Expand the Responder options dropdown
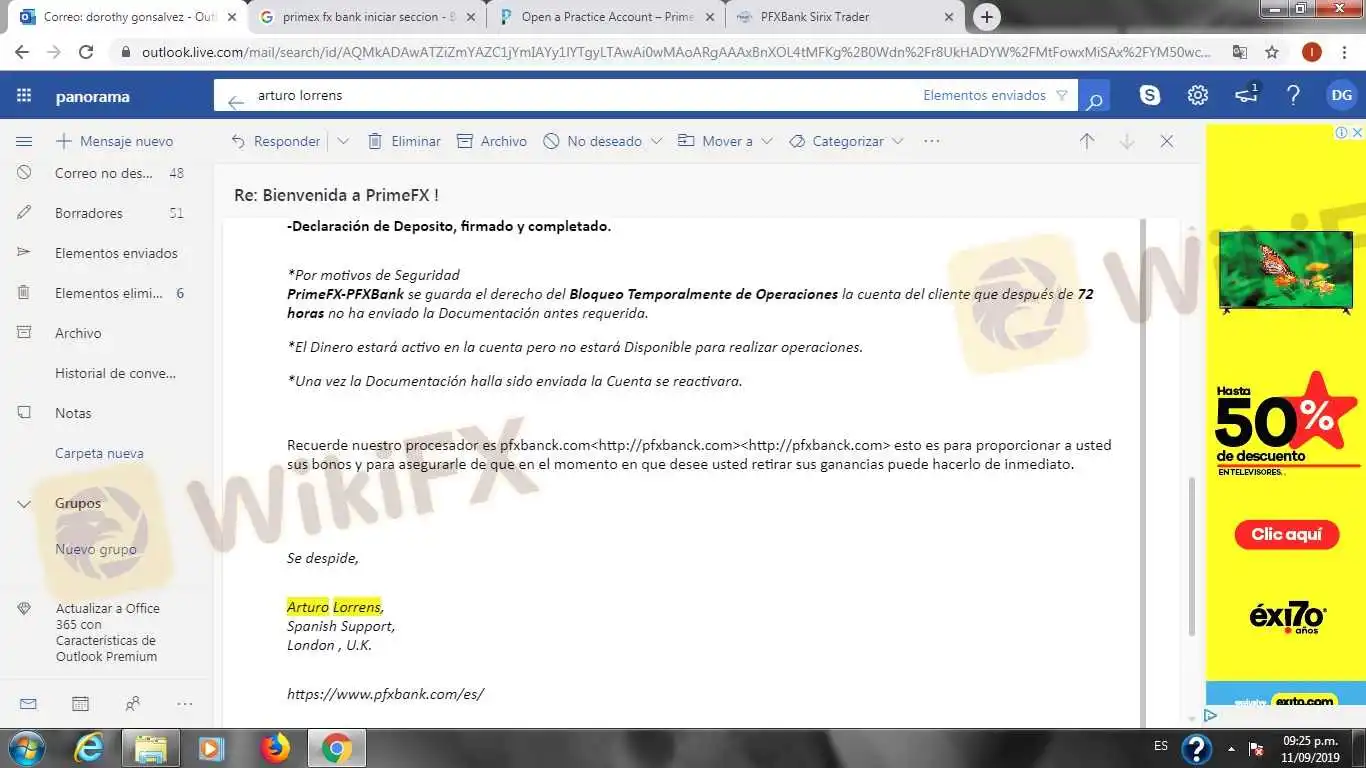 pos(343,141)
